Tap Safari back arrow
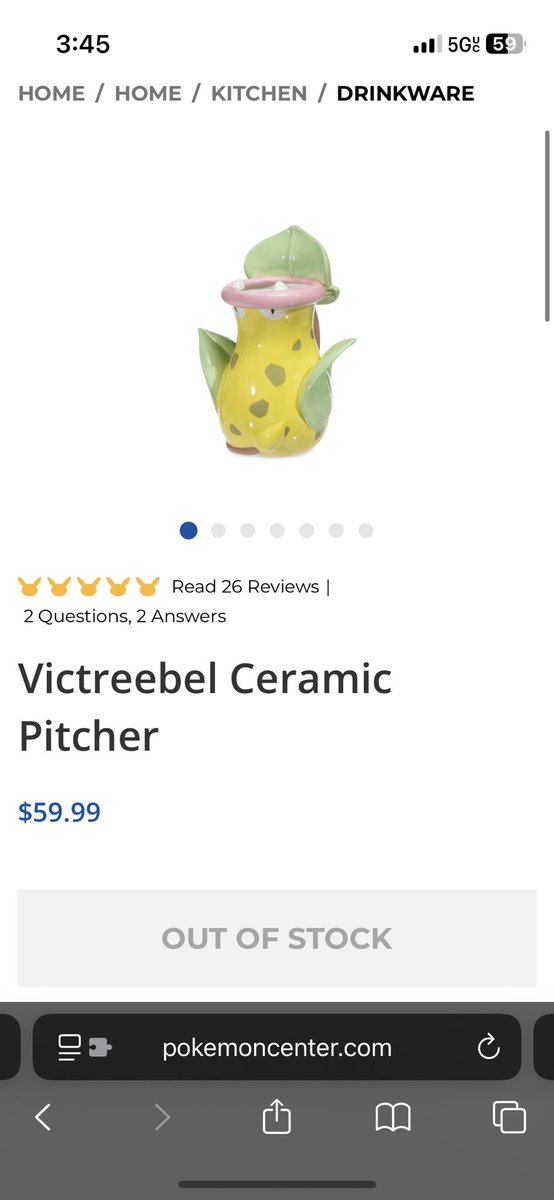Viewport: 554px width, 1200px height. 43,1117
